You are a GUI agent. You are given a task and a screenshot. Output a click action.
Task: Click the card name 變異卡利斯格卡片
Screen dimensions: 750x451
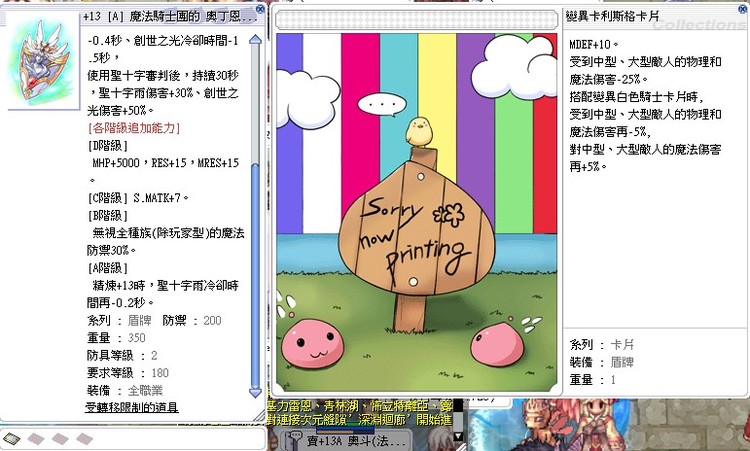pyautogui.click(x=612, y=16)
